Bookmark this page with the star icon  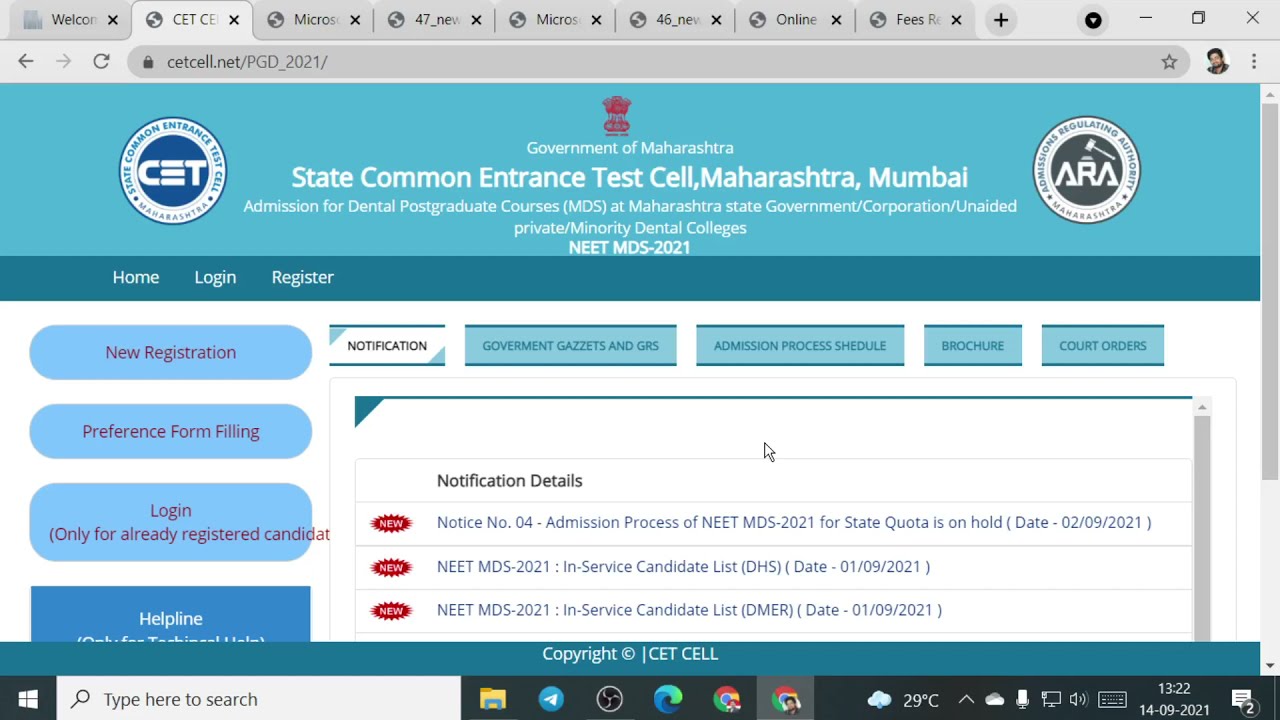click(1169, 62)
